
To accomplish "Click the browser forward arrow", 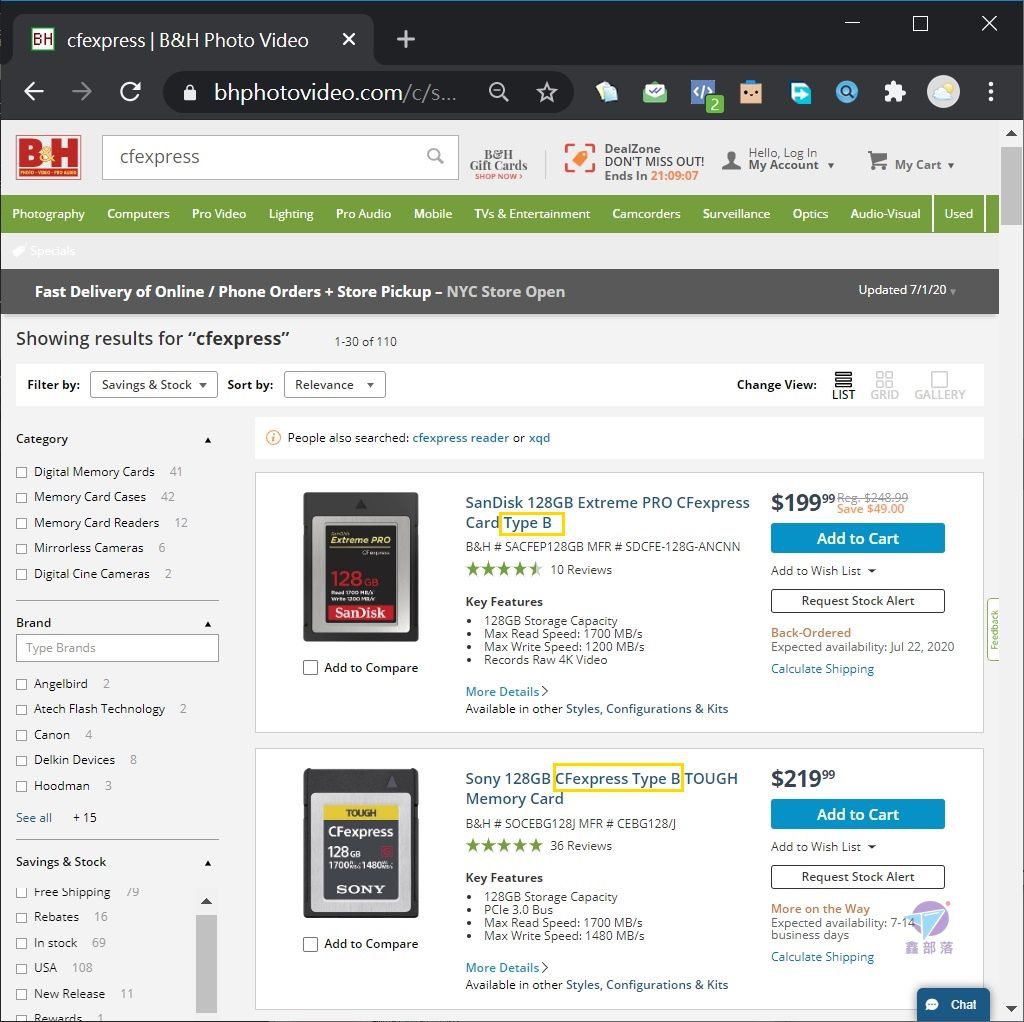I will click(x=82, y=91).
